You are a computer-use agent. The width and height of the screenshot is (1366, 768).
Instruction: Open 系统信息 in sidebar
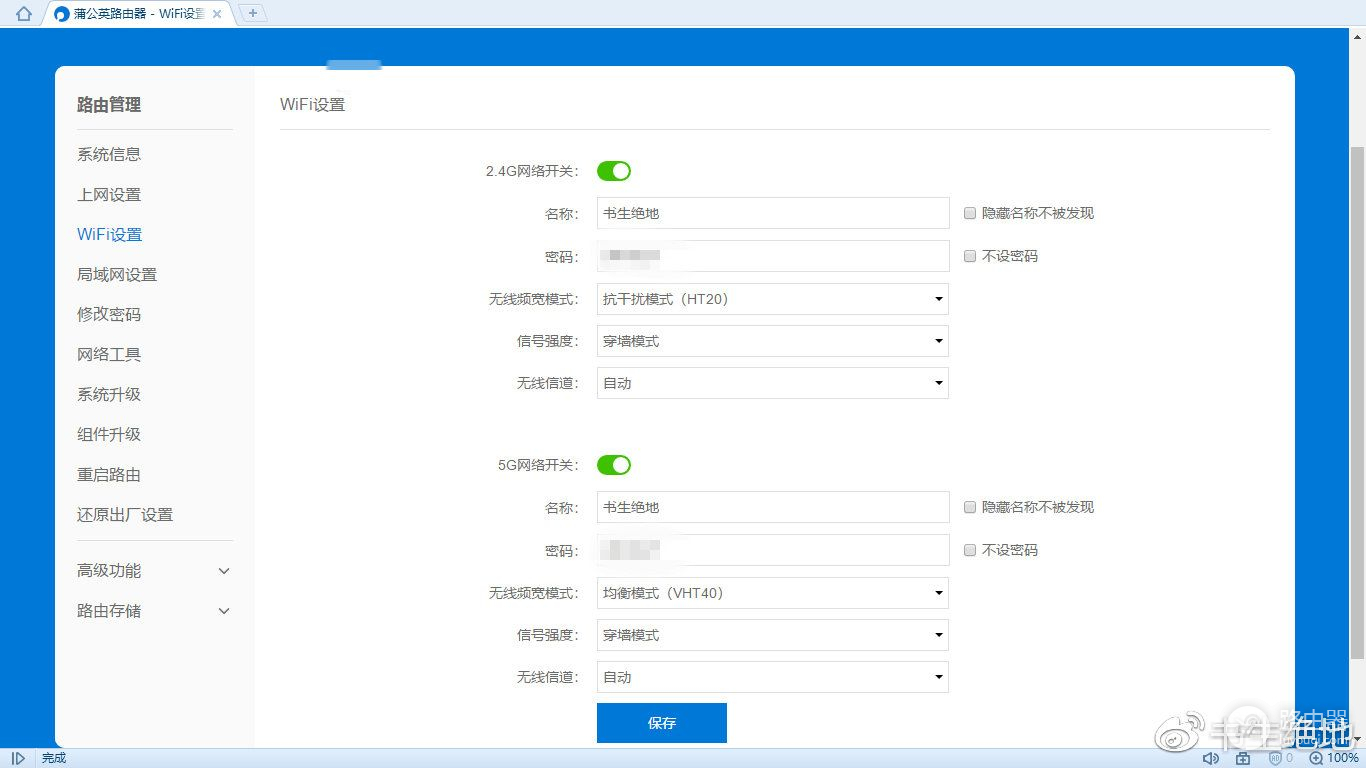pyautogui.click(x=109, y=154)
